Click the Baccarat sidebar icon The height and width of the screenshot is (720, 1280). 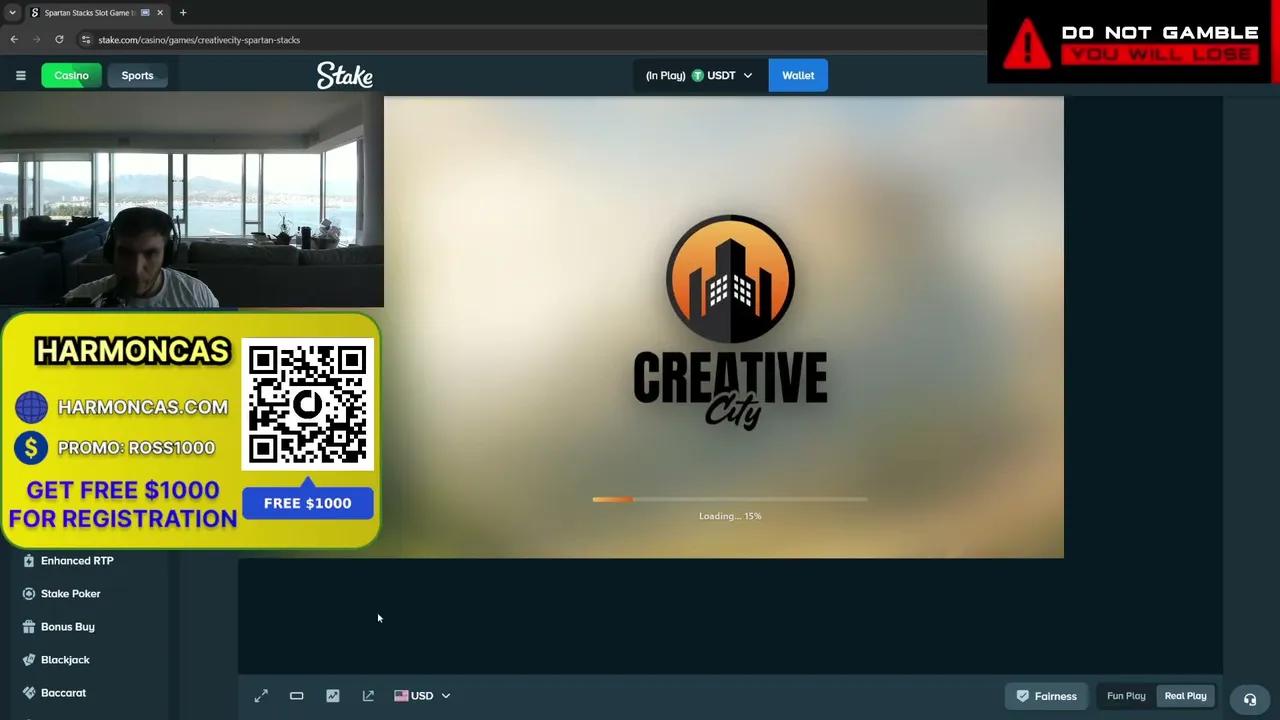point(28,692)
